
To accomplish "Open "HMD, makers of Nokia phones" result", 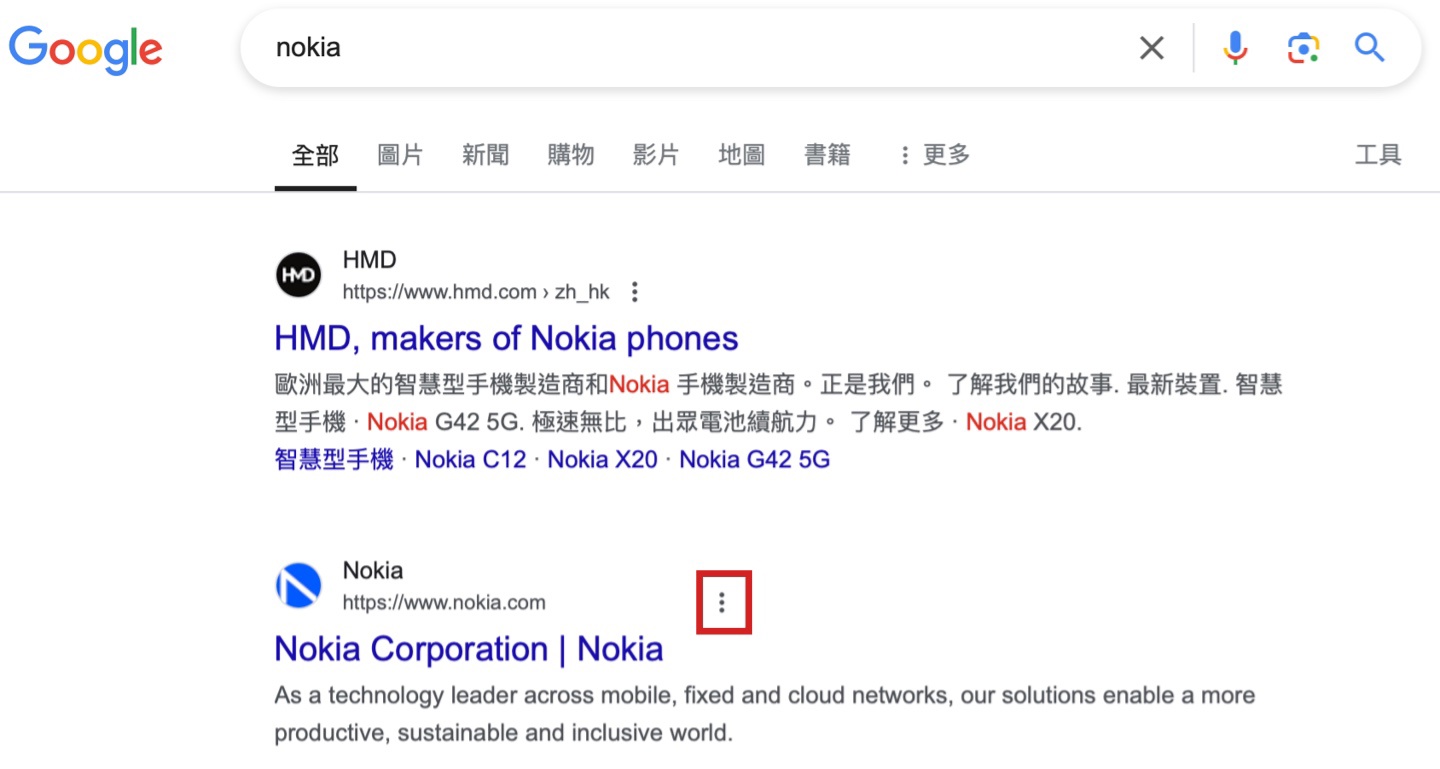I will (x=506, y=339).
